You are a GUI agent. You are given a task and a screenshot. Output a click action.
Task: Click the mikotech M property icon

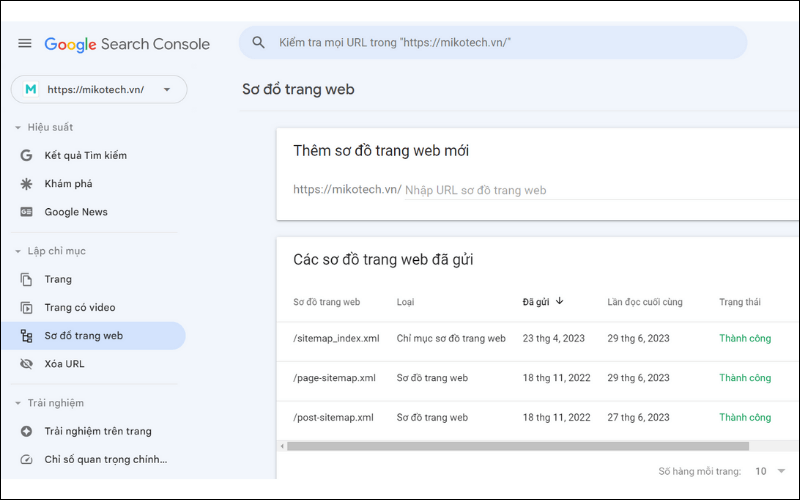click(x=31, y=89)
